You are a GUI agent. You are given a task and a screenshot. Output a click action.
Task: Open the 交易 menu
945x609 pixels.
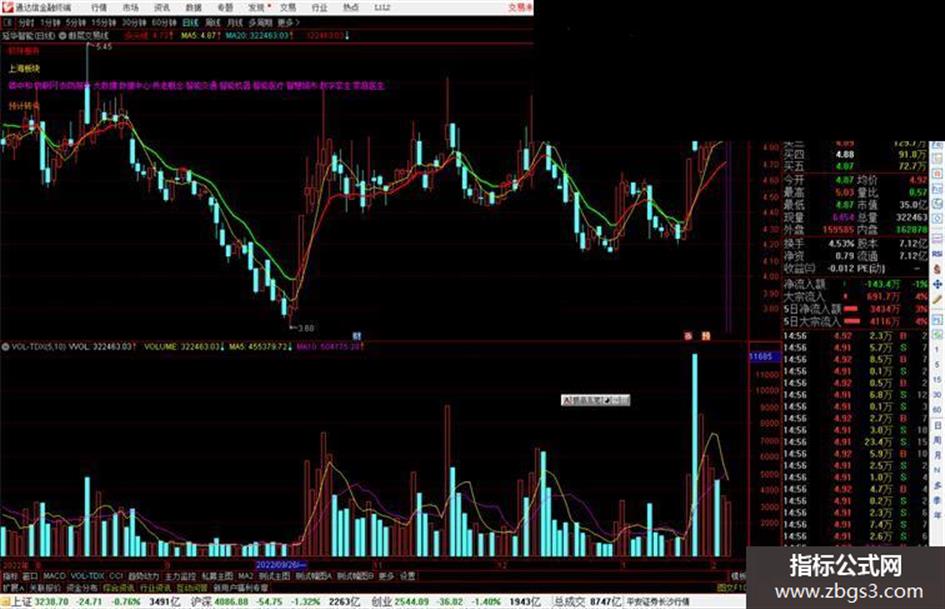click(288, 8)
